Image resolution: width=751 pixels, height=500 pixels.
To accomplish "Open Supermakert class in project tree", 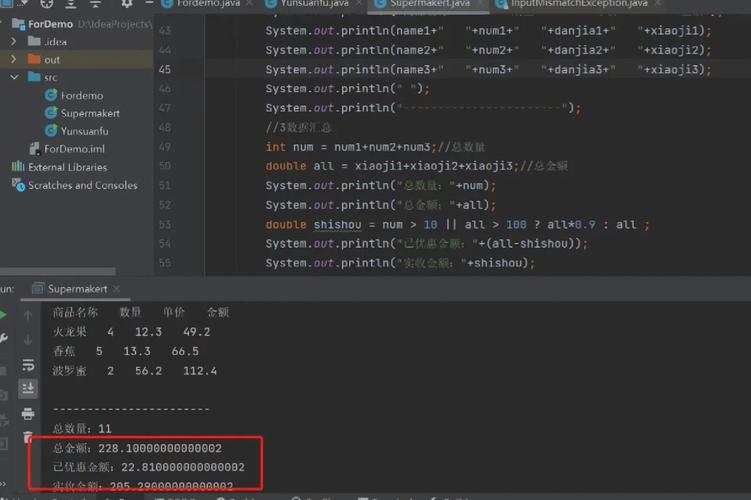I will coord(89,113).
